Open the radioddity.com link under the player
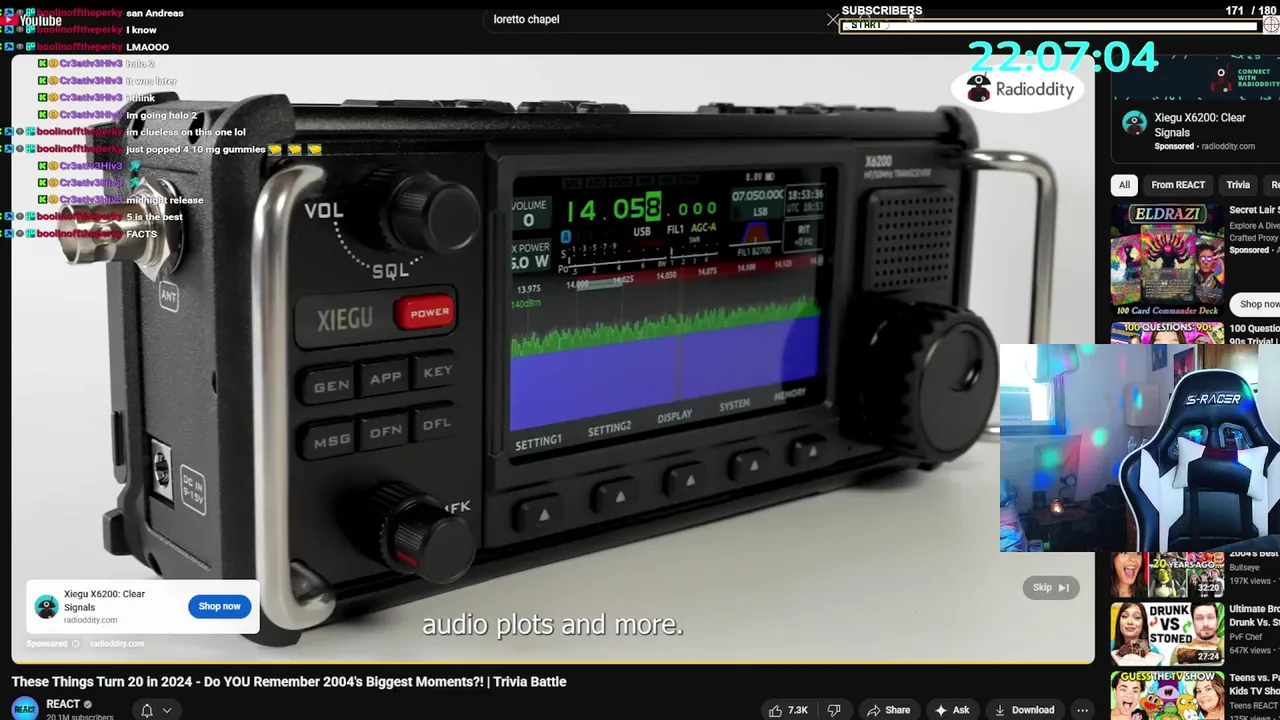The width and height of the screenshot is (1280, 720). [x=117, y=644]
